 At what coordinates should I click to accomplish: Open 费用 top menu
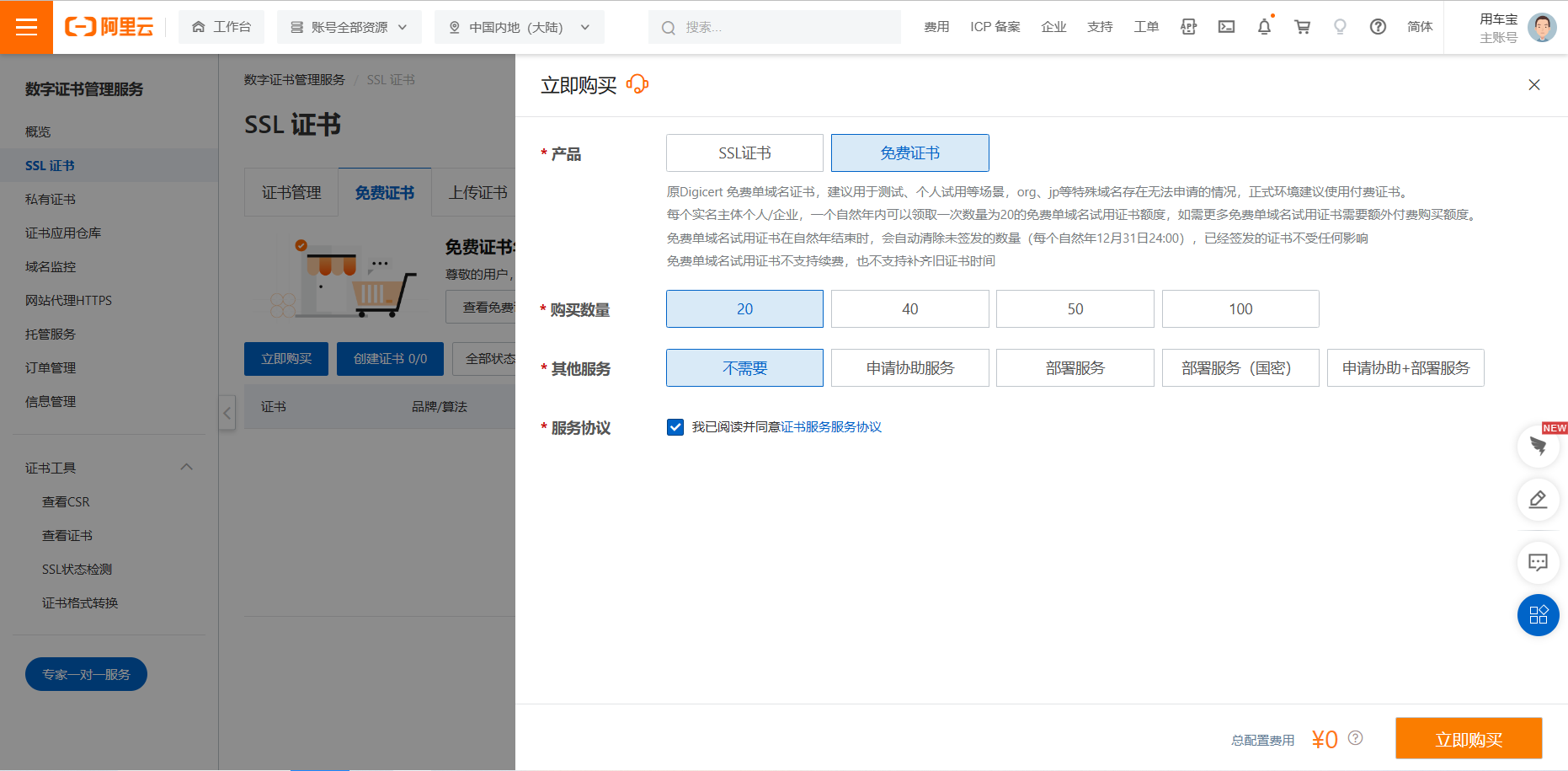[936, 27]
